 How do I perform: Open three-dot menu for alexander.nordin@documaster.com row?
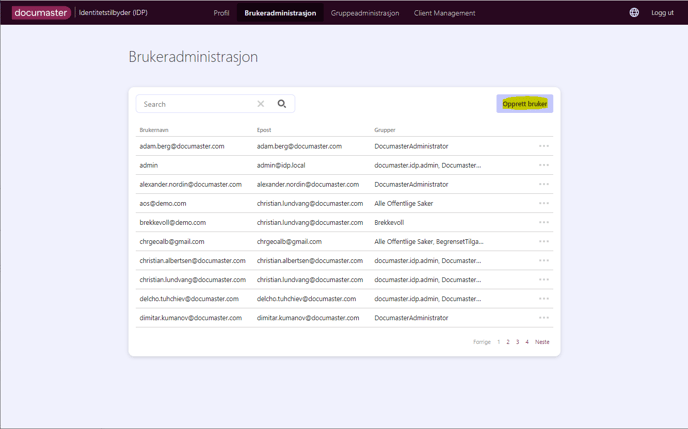[544, 184]
